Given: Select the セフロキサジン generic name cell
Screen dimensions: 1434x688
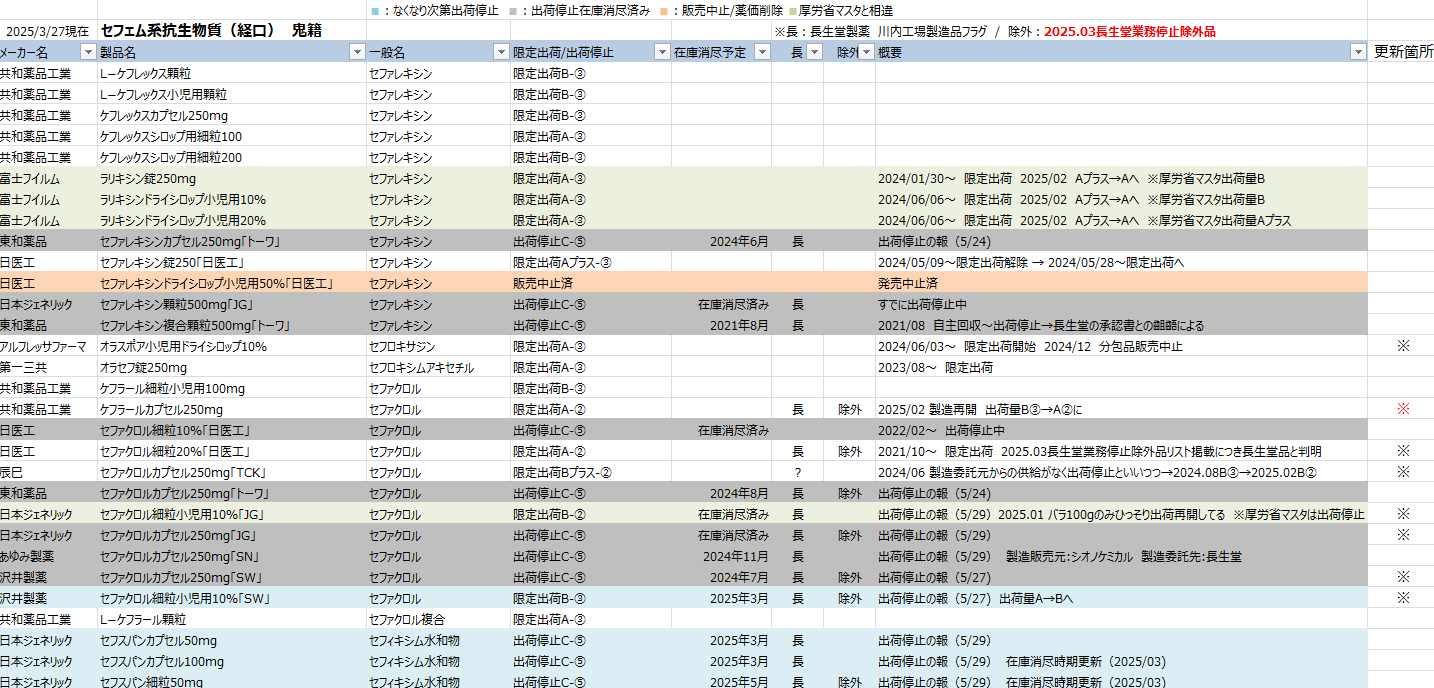Looking at the screenshot, I should (x=439, y=346).
